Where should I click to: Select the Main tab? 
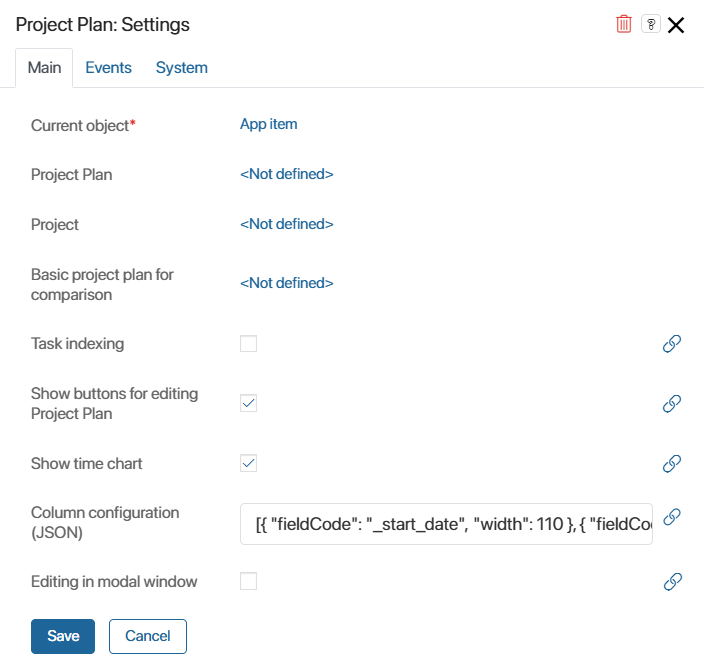[x=44, y=68]
